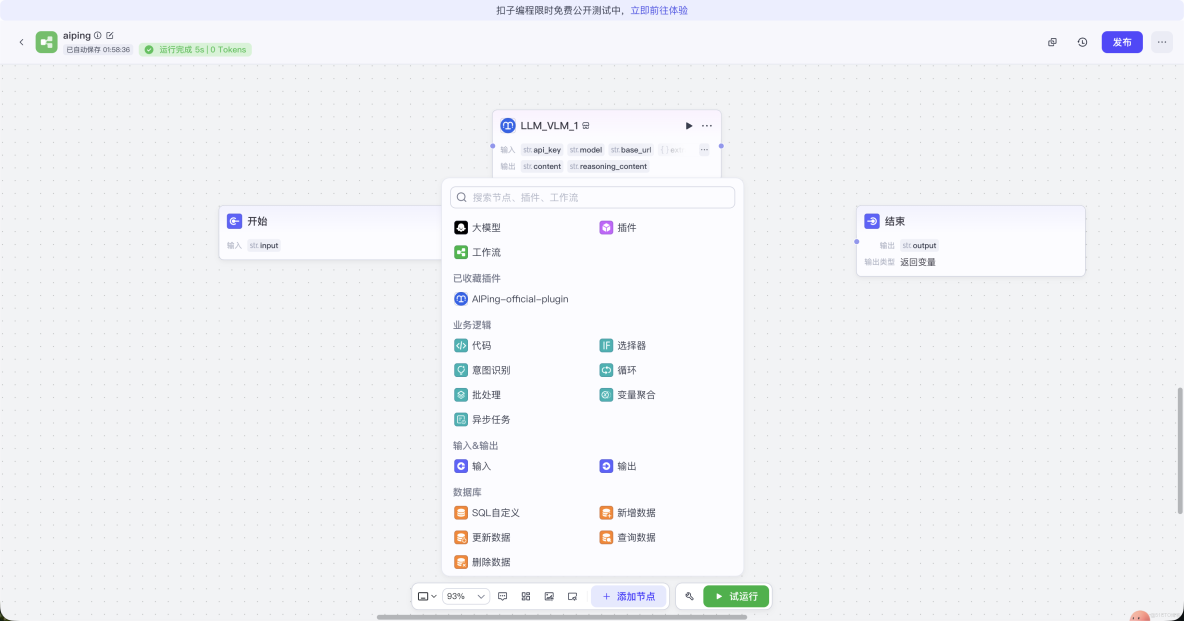
Task: Choose the 意图识别 (Intent Recognition) node
Action: 491,370
